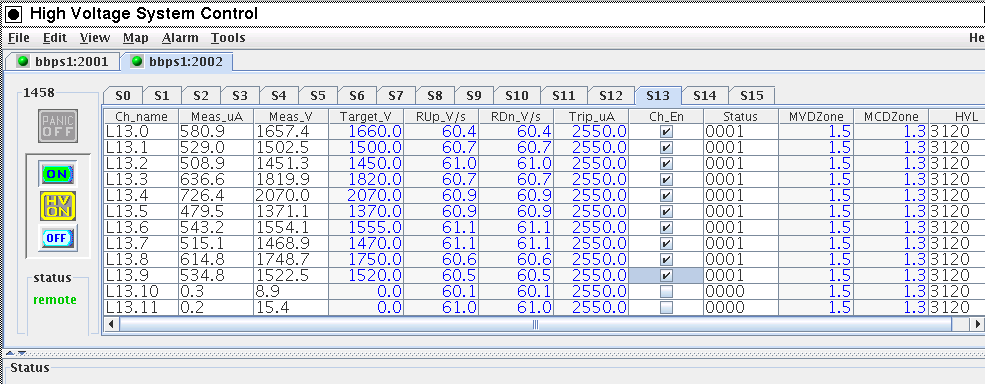Click the scrollbar's left arrow in table
Screen dimensions: 985x384
111,324
